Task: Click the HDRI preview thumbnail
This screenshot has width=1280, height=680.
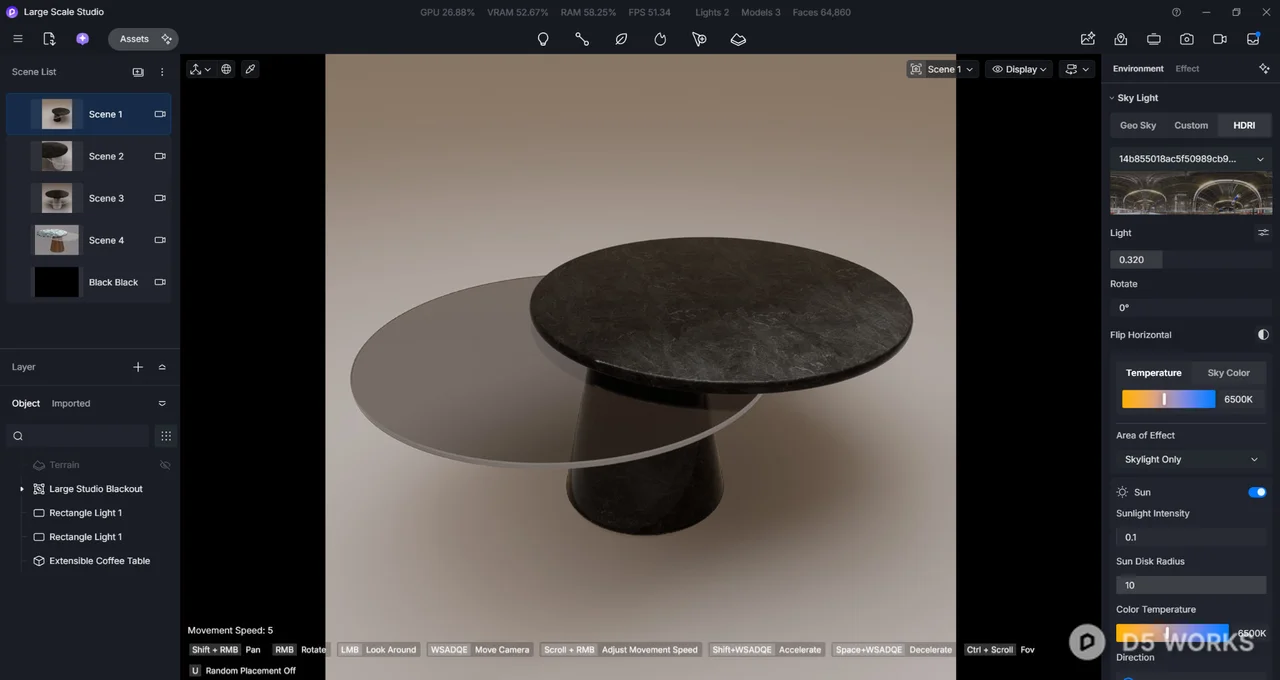Action: 1191,193
